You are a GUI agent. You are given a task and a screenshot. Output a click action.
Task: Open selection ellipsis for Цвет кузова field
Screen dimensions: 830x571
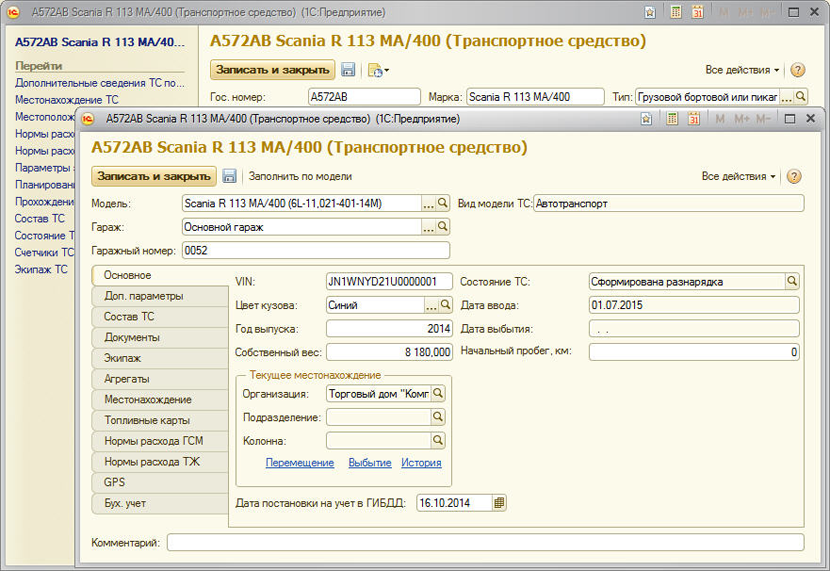432,305
